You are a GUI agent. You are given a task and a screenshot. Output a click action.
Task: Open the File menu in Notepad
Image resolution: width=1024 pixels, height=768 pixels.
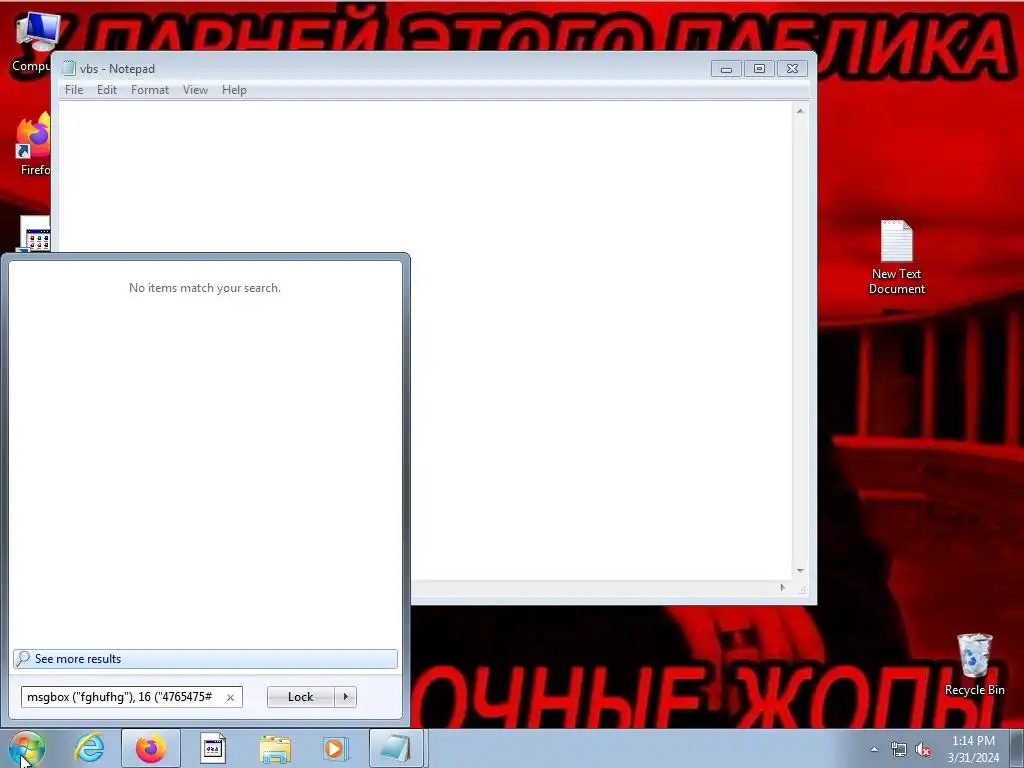click(74, 90)
